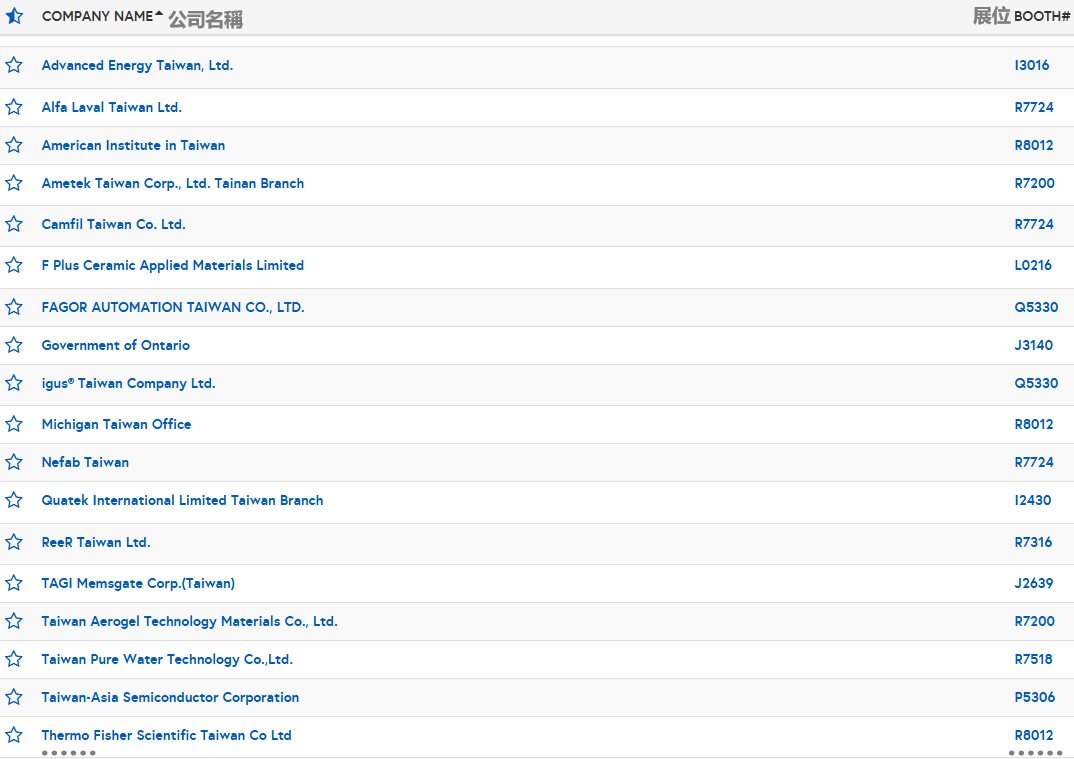Go to Taiwan Aerogel booth R7200
1074x759 pixels.
pyautogui.click(x=1034, y=621)
